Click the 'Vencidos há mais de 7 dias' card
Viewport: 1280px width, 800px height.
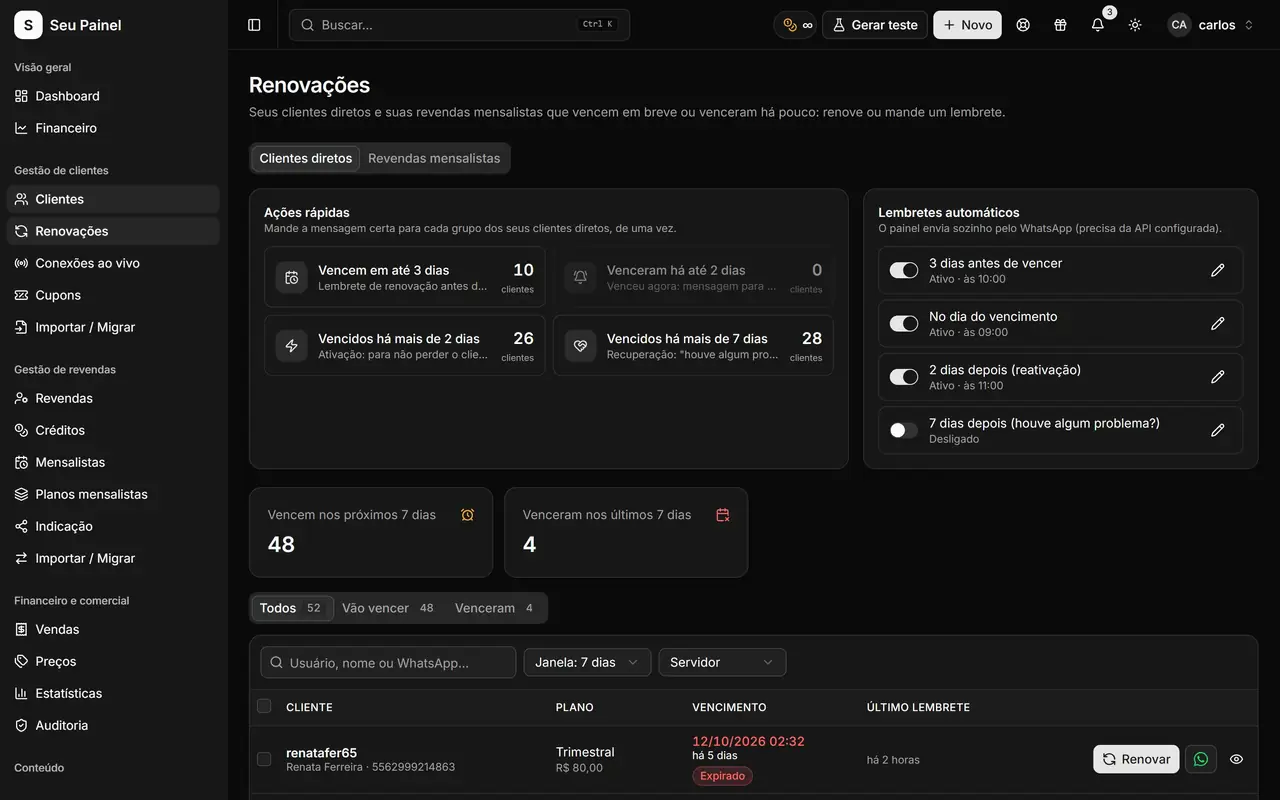pyautogui.click(x=693, y=345)
